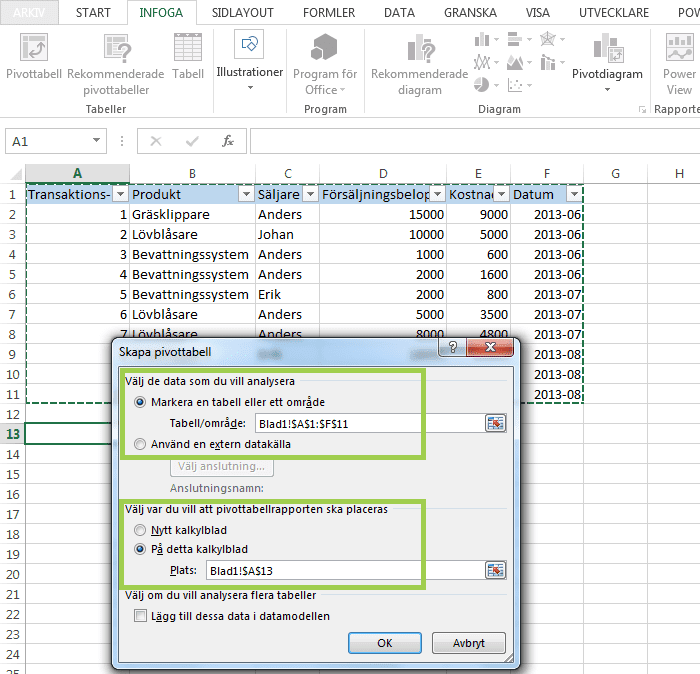This screenshot has height=674, width=700.
Task: Open Kostnad column filter dropdown
Action: click(x=501, y=194)
